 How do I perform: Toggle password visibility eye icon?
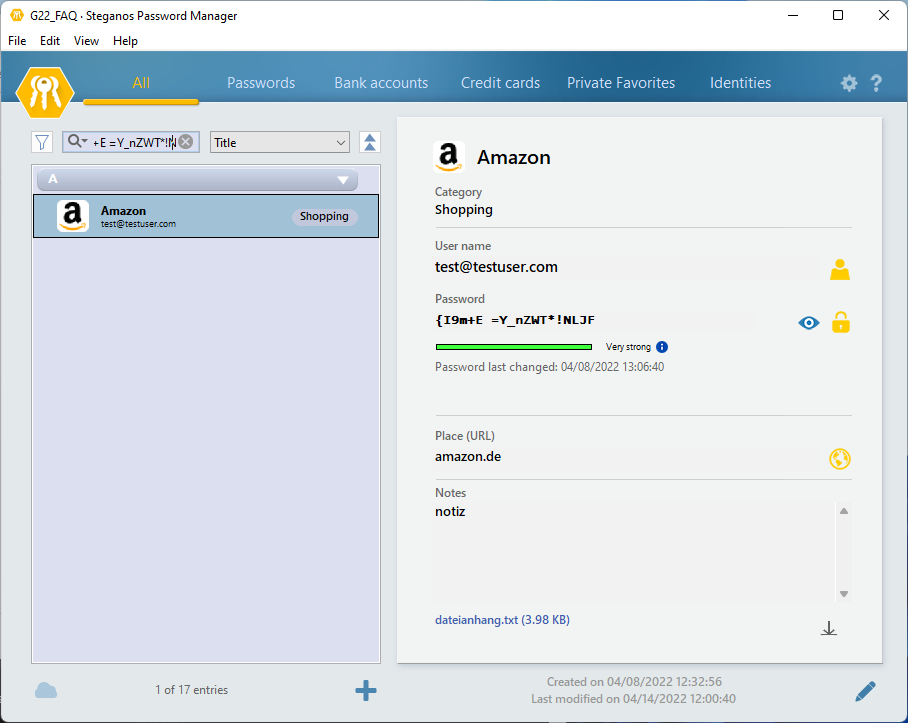coord(809,323)
